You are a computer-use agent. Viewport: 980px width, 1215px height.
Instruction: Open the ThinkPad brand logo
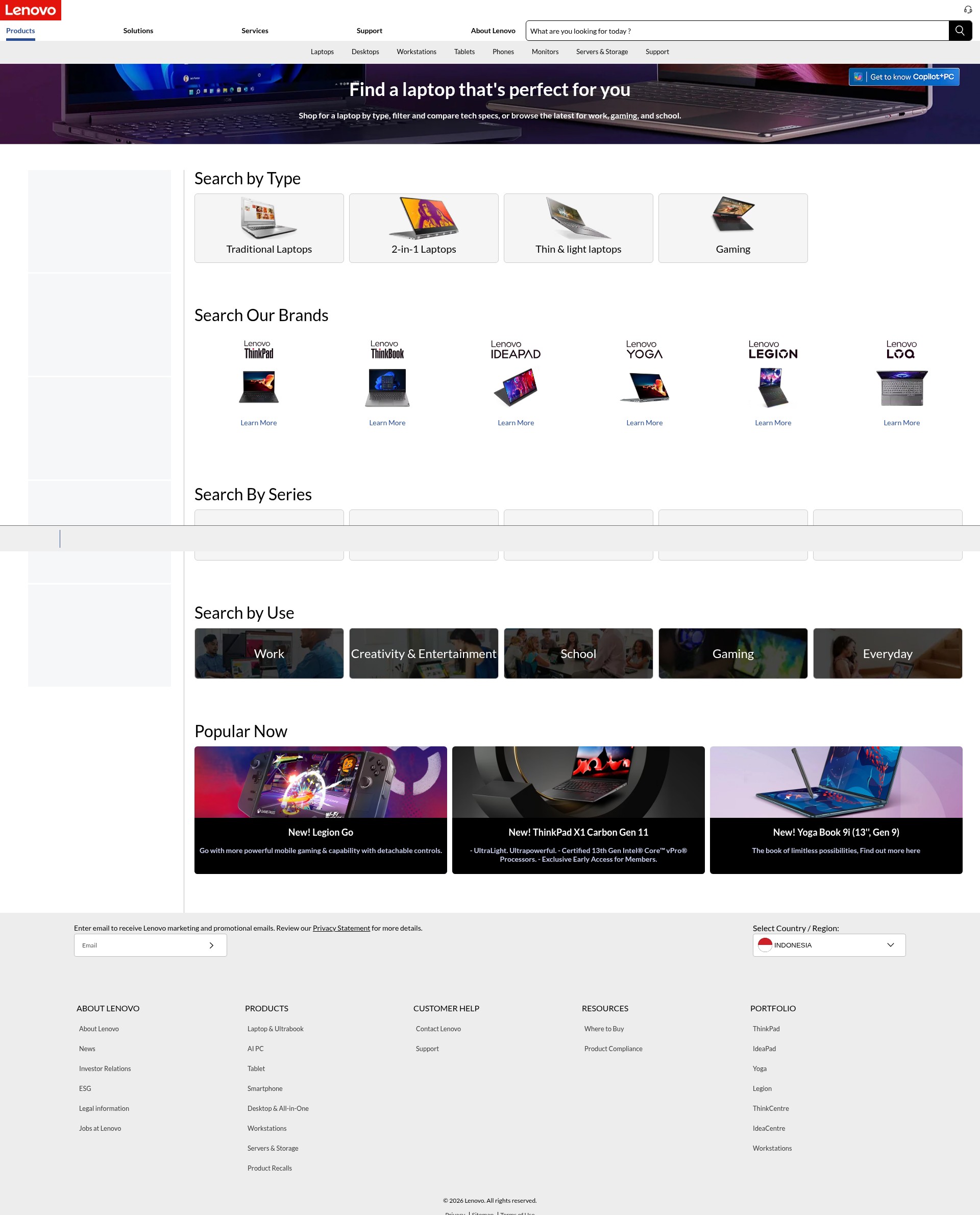(259, 350)
